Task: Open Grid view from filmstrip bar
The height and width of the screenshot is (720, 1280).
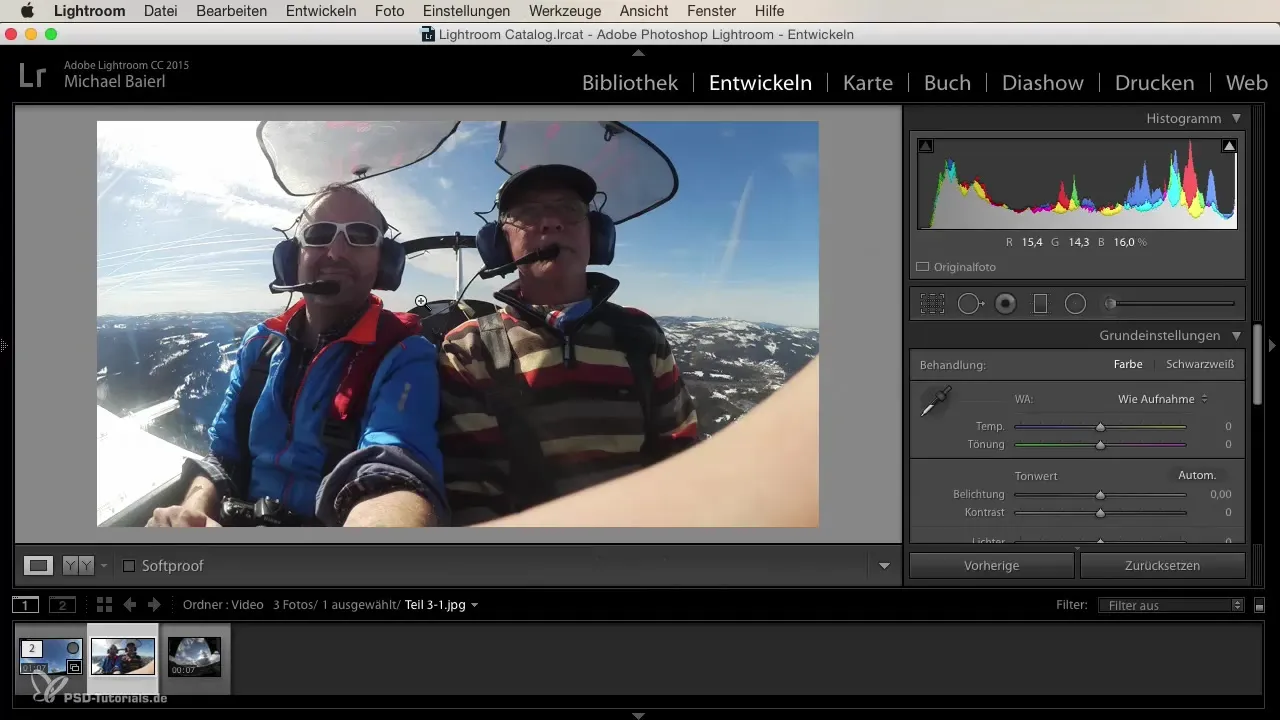Action: coord(104,605)
